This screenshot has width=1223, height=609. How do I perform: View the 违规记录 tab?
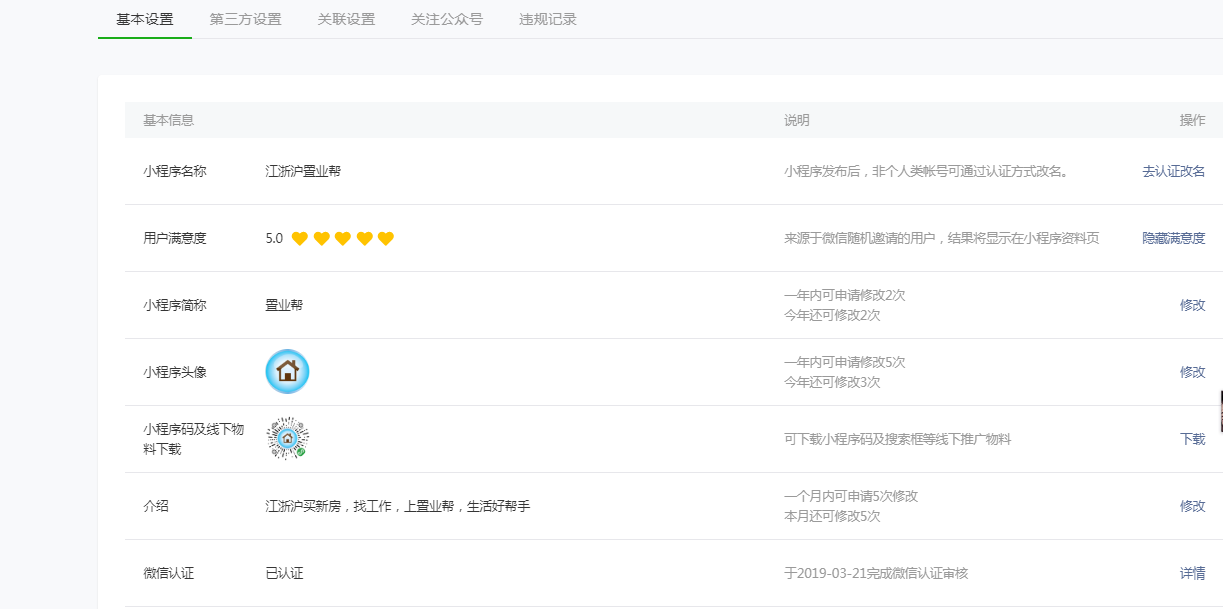[548, 19]
